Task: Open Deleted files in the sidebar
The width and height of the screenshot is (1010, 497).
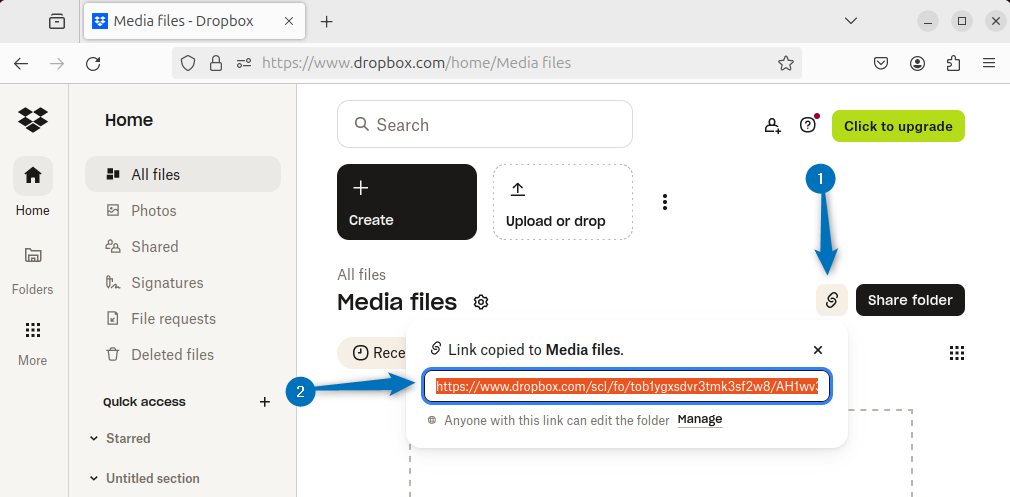Action: [172, 355]
